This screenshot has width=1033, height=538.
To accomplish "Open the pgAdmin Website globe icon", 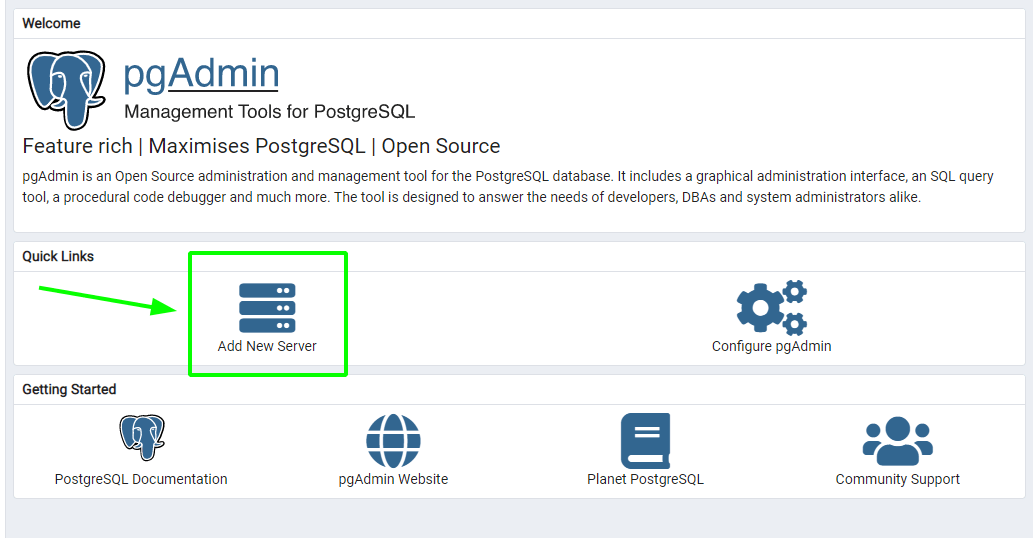I will (x=393, y=440).
